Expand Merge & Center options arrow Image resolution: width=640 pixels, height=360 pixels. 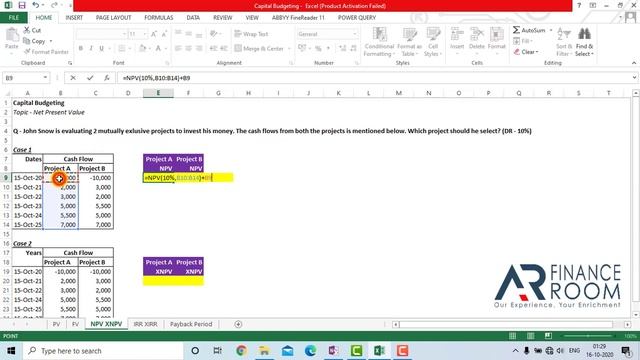click(x=289, y=49)
